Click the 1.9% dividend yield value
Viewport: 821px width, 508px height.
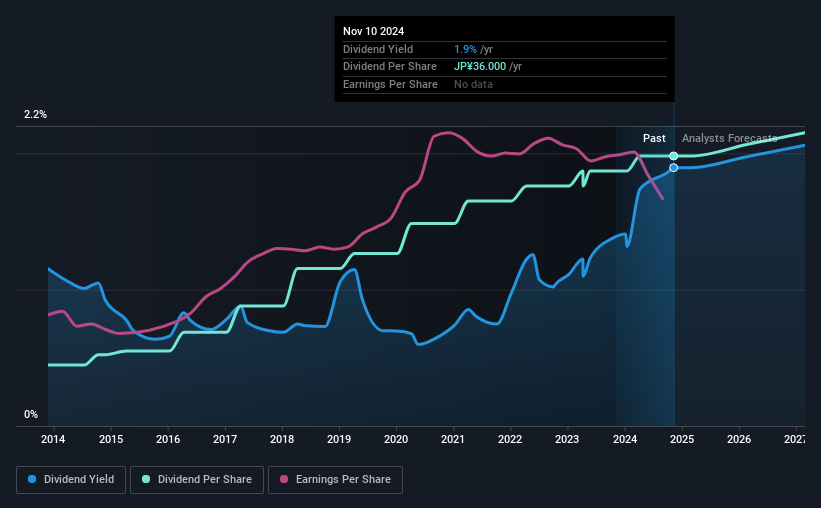465,49
